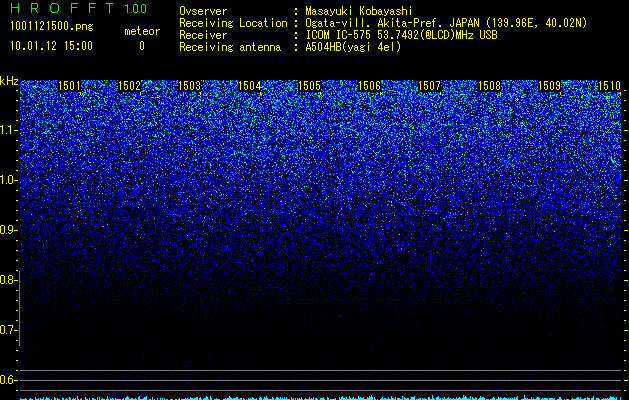Click the A504HB(yagi 4el) antenna text

pyautogui.click(x=353, y=47)
